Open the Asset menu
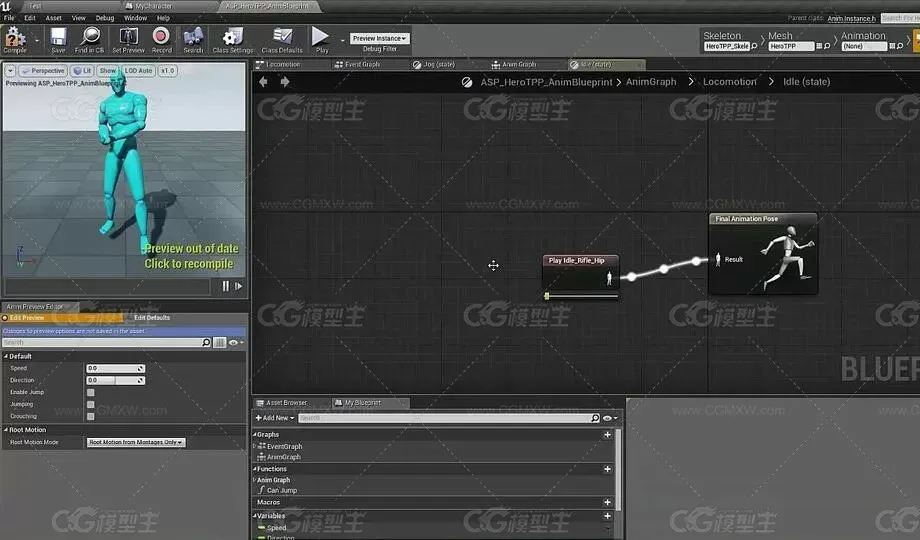This screenshot has height=540, width=920. point(53,18)
